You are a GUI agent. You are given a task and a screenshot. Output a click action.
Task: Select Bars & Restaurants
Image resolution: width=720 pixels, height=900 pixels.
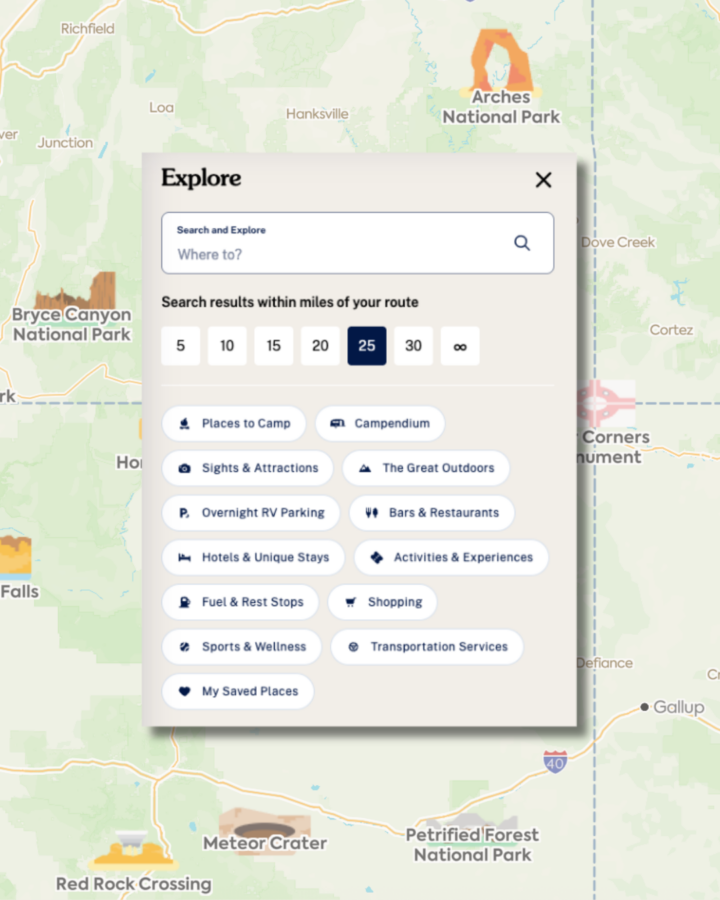(x=431, y=513)
